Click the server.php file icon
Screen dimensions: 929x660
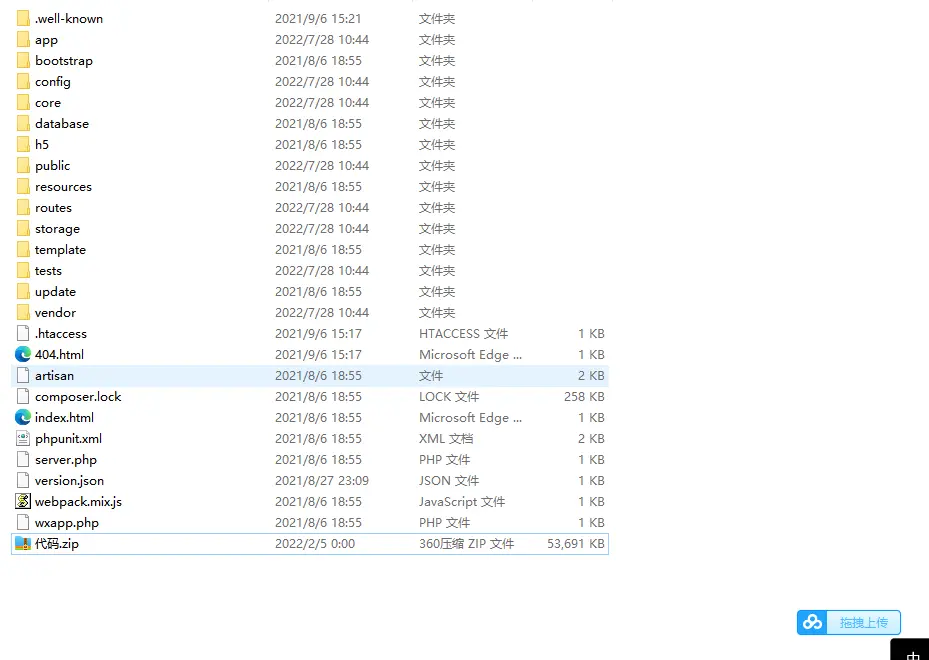[23, 460]
